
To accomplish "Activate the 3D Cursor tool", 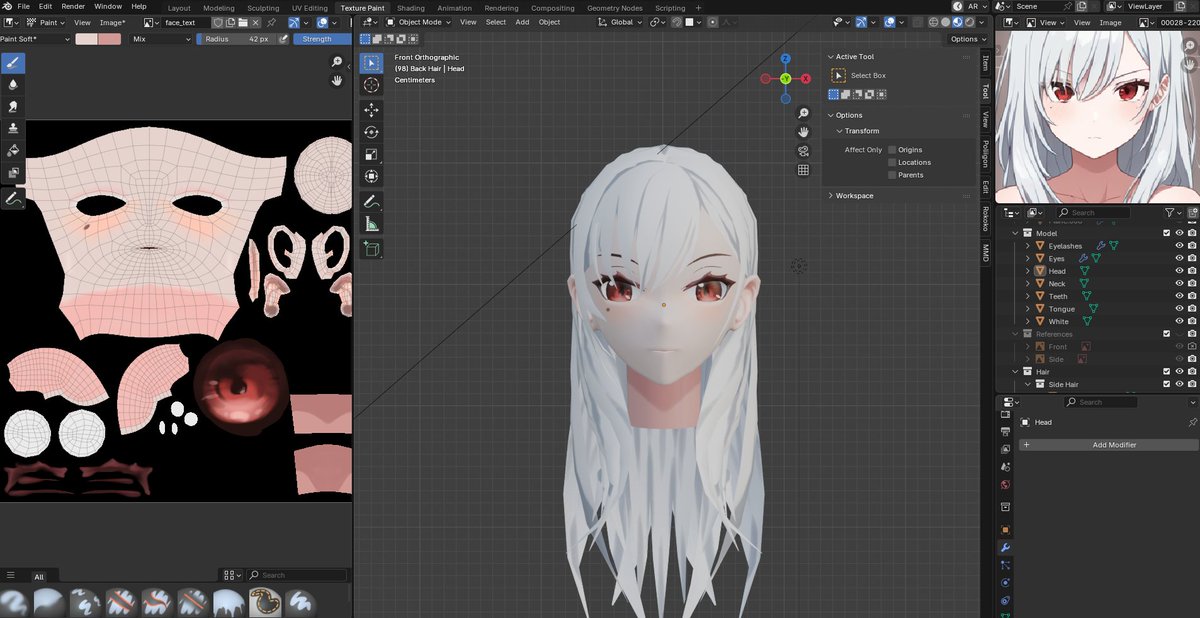I will (371, 86).
